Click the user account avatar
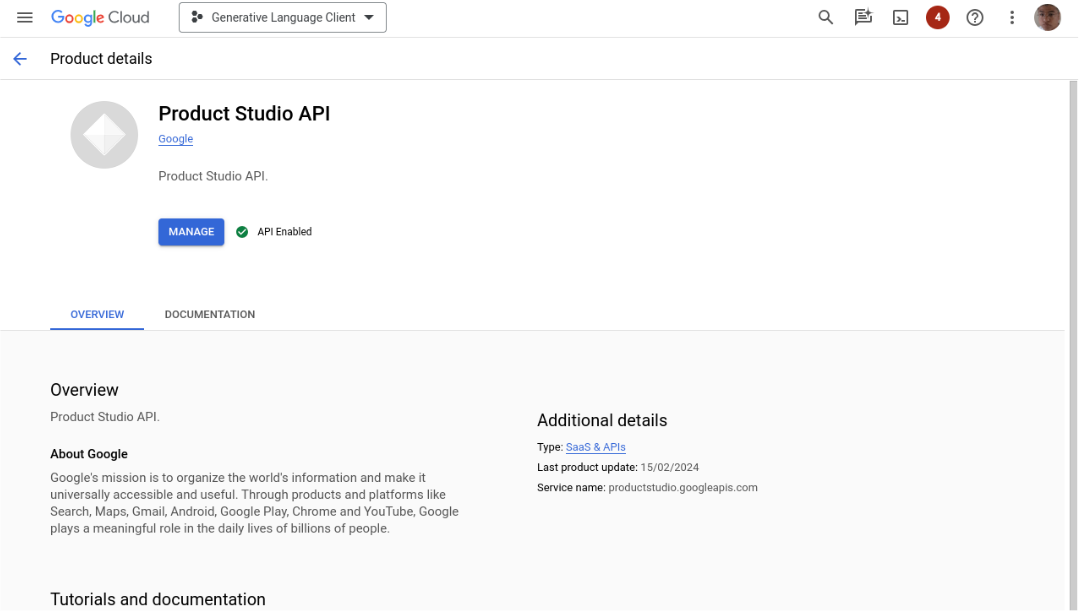The image size is (1079, 611). [1047, 18]
